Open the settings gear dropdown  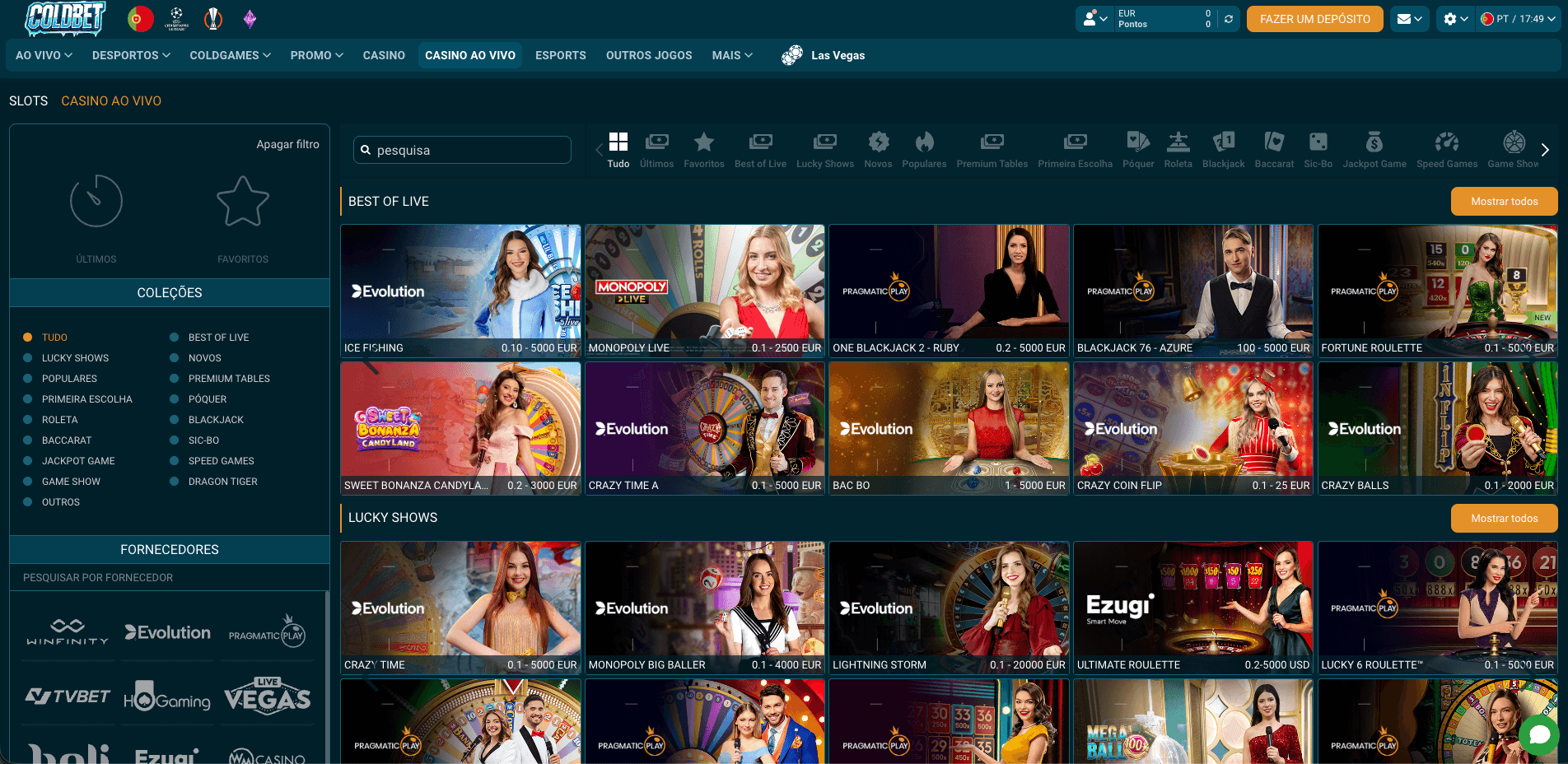tap(1456, 19)
